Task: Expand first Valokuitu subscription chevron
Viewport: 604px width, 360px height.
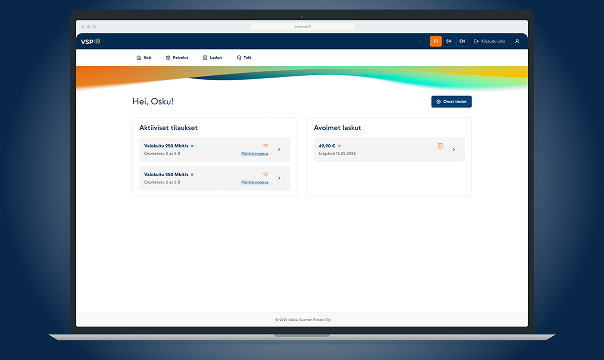Action: point(279,149)
